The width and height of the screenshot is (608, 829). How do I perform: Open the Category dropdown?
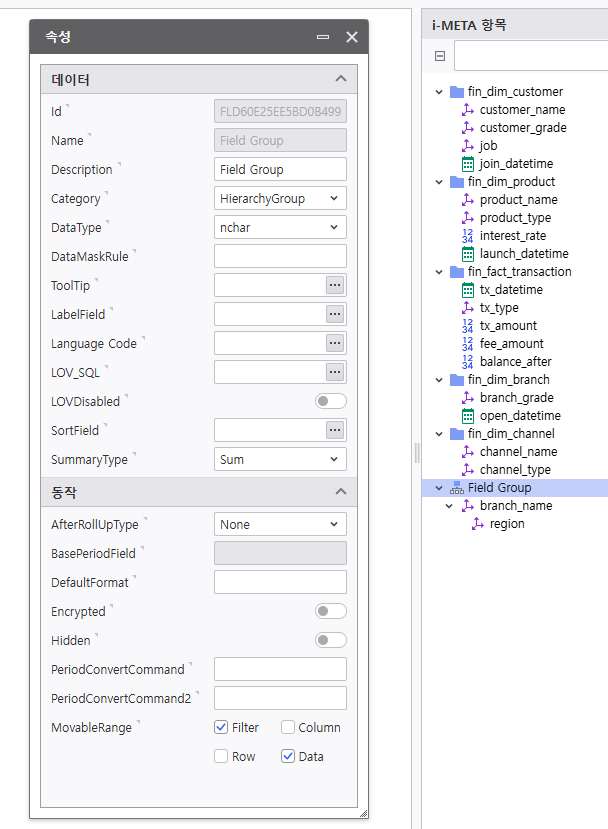point(280,198)
